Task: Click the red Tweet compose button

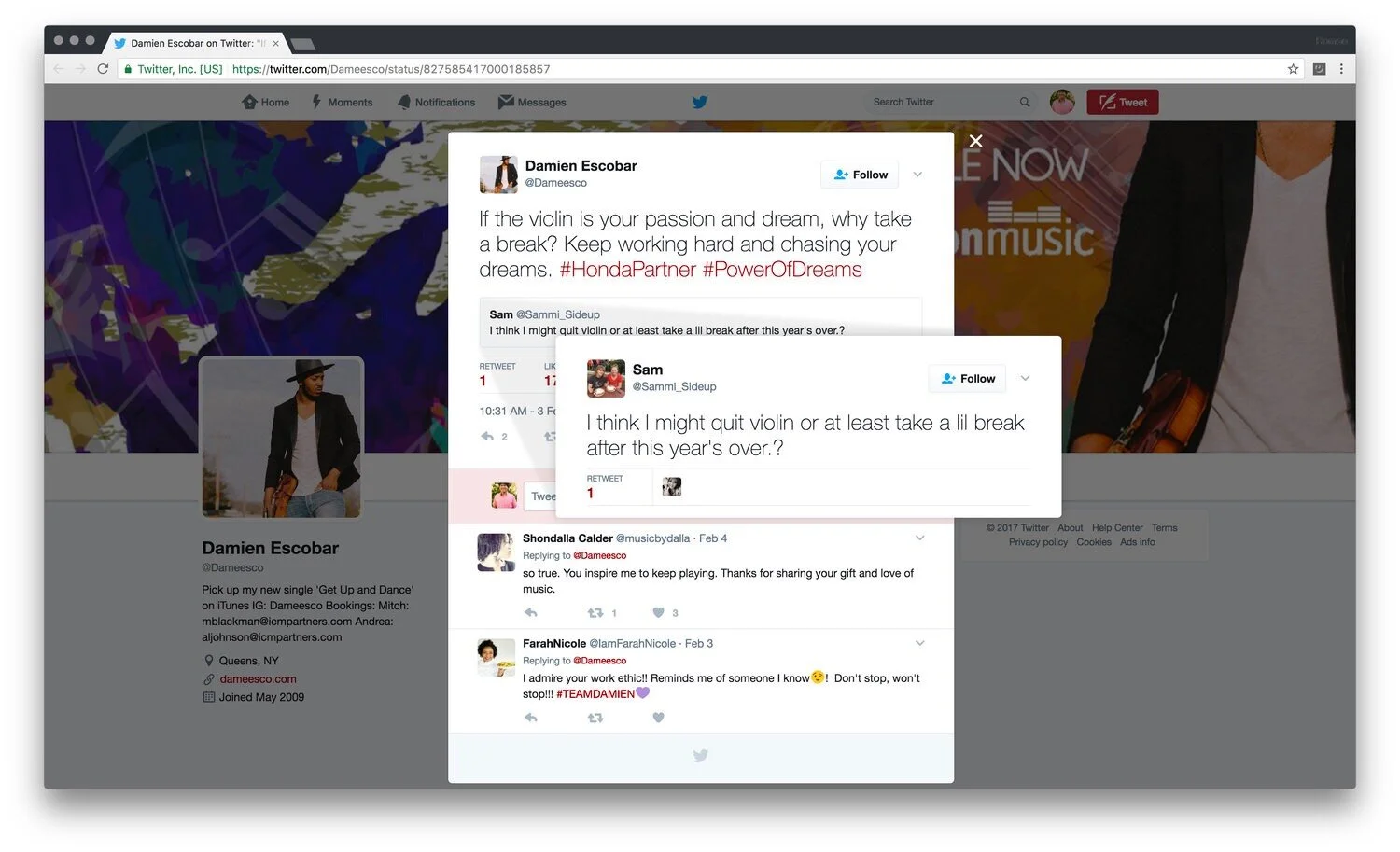Action: click(x=1123, y=102)
